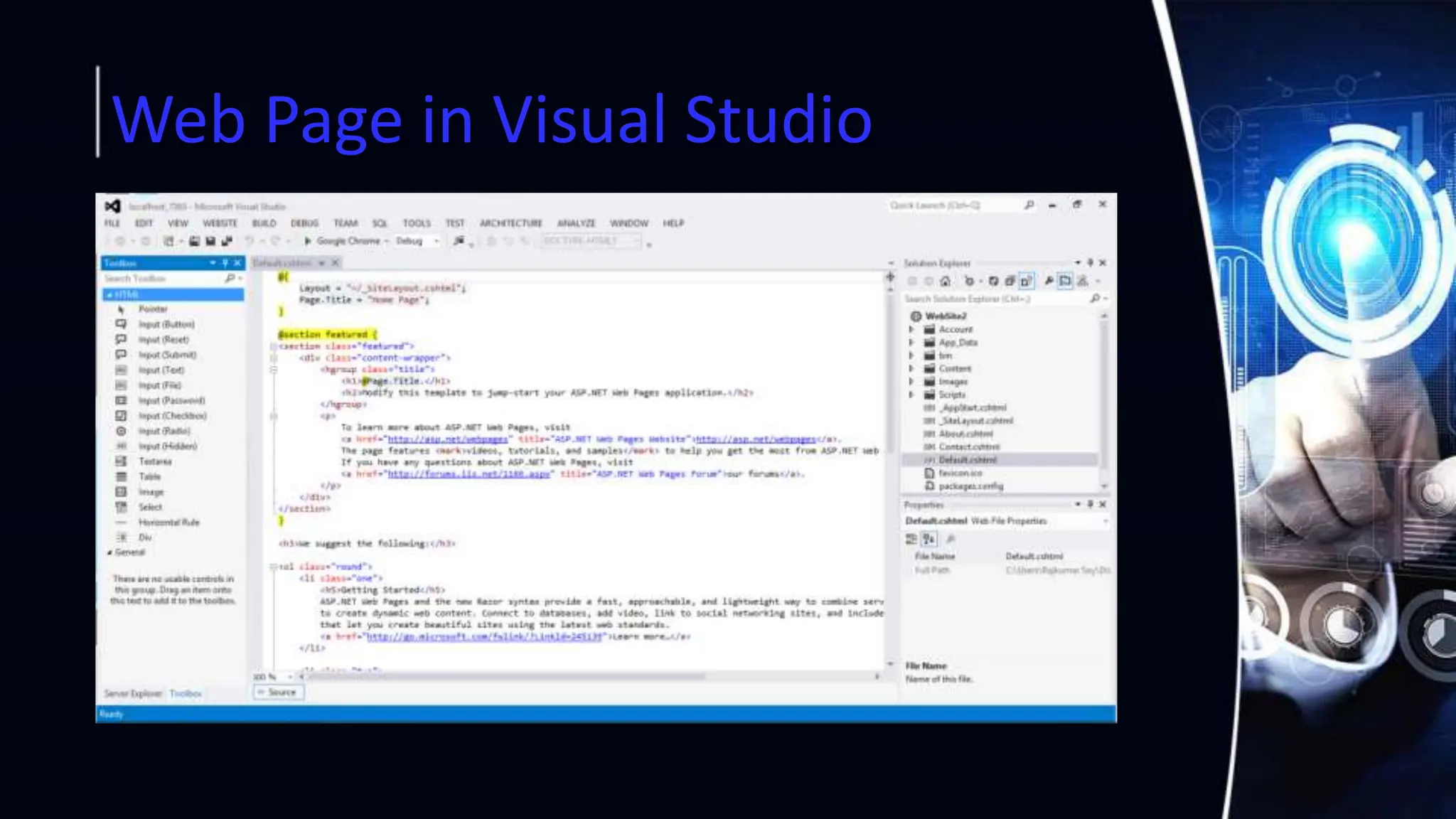Screen dimensions: 1456x819
Task: Toggle Show All Files in Solution Explorer
Action: click(1026, 282)
